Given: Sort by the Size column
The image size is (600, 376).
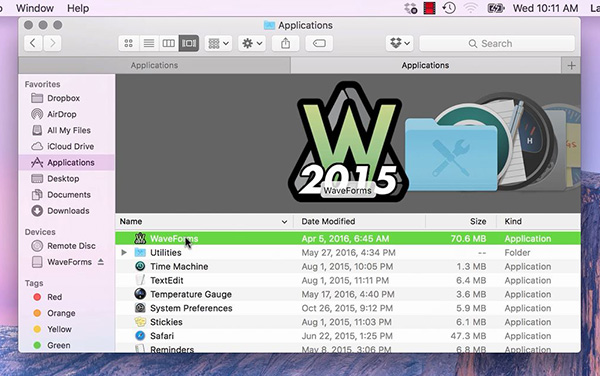Looking at the screenshot, I should tap(461, 221).
